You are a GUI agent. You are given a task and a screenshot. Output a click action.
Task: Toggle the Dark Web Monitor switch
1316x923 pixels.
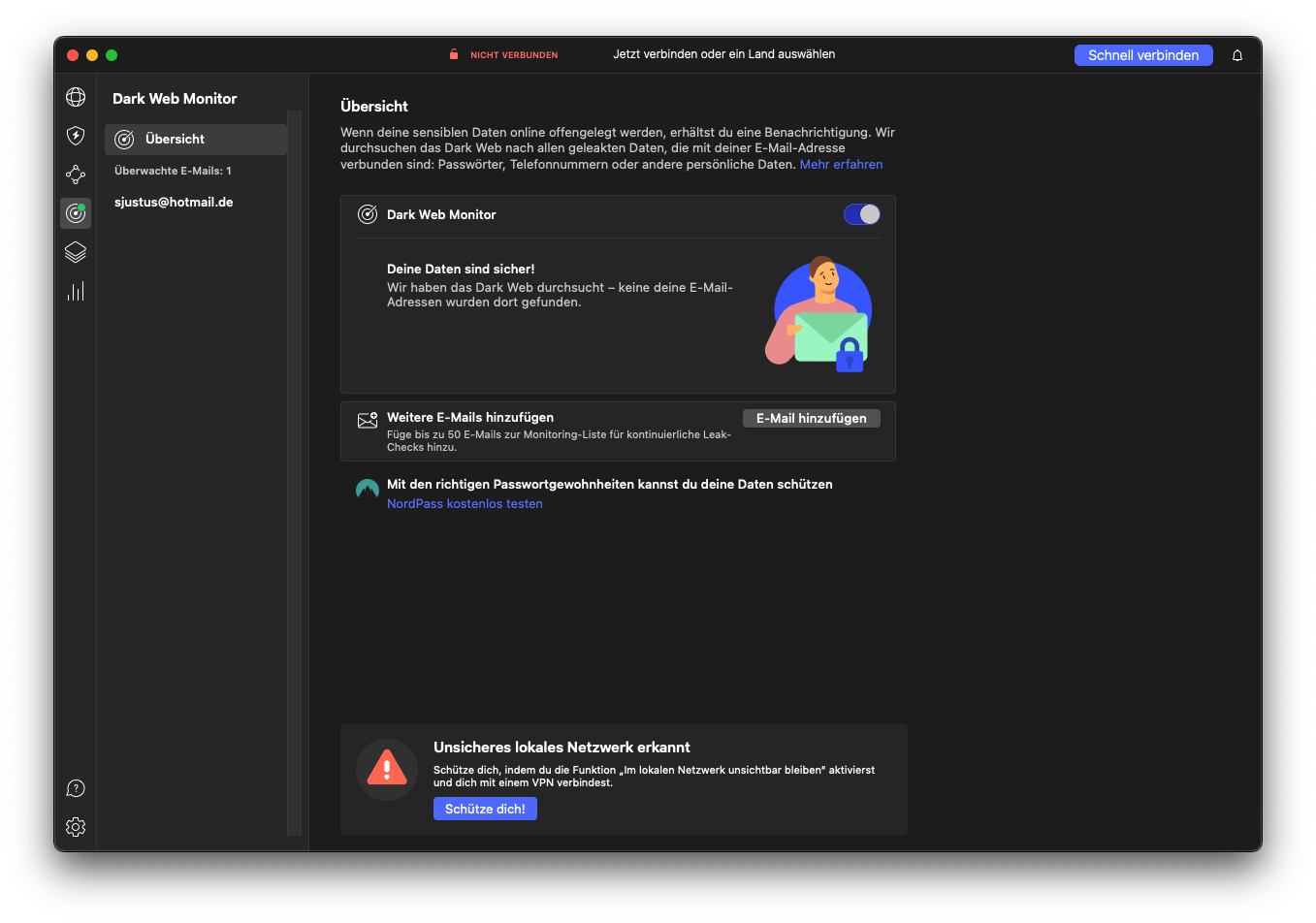(x=862, y=214)
